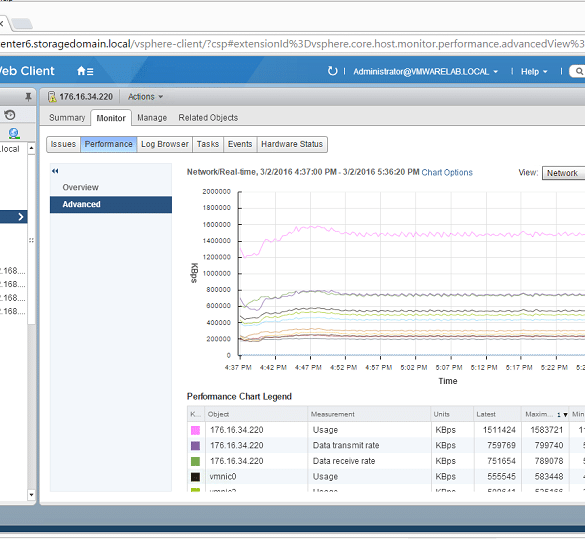This screenshot has width=585, height=539.
Task: Open the View Network dropdown
Action: (x=563, y=173)
